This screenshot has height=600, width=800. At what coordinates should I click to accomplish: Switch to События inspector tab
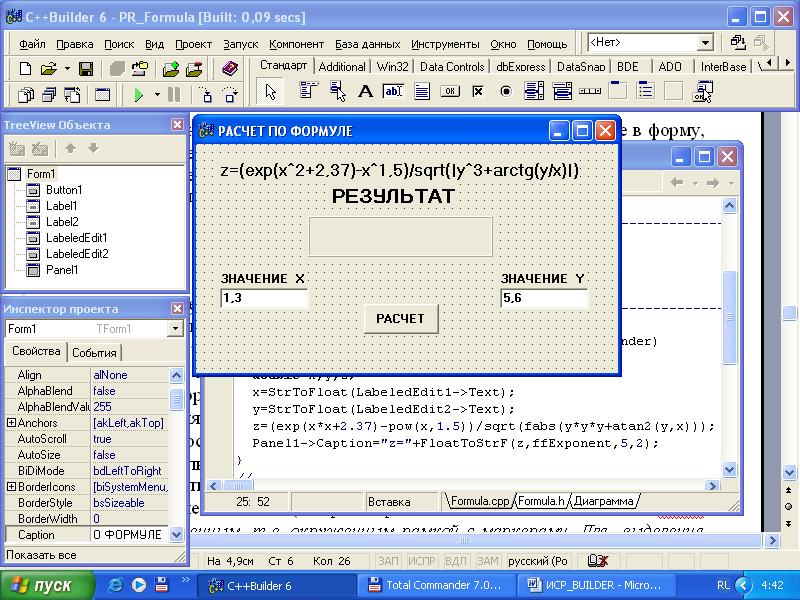click(x=94, y=353)
